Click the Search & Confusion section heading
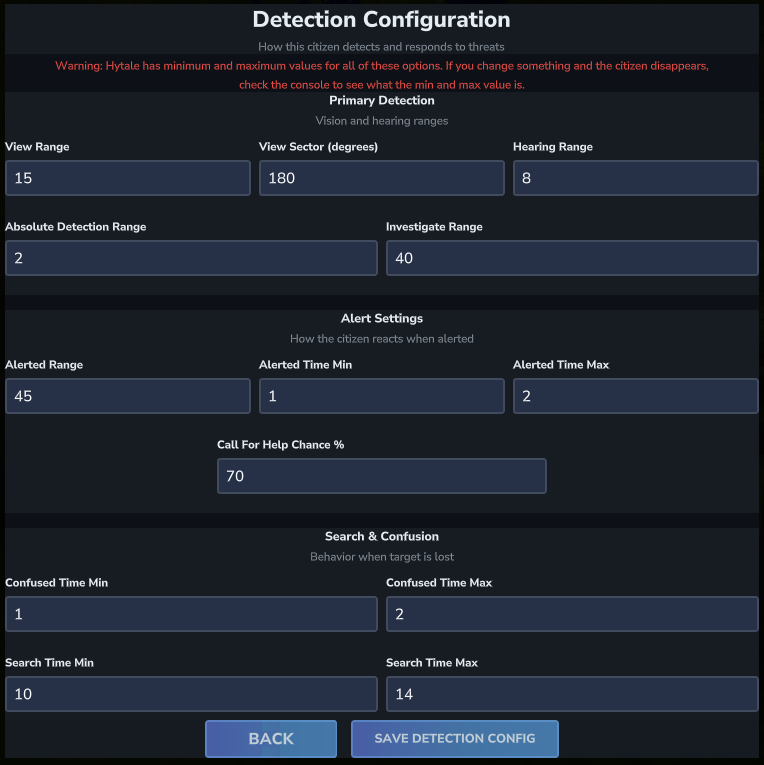The height and width of the screenshot is (765, 764). (381, 536)
